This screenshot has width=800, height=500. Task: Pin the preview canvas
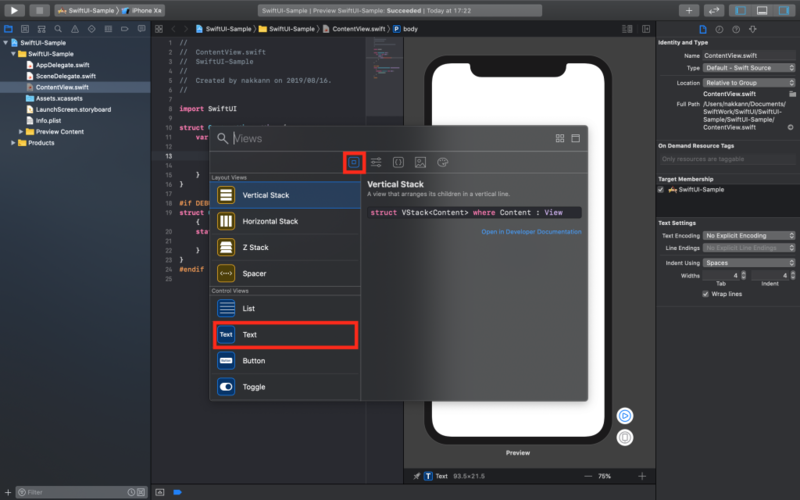point(416,476)
